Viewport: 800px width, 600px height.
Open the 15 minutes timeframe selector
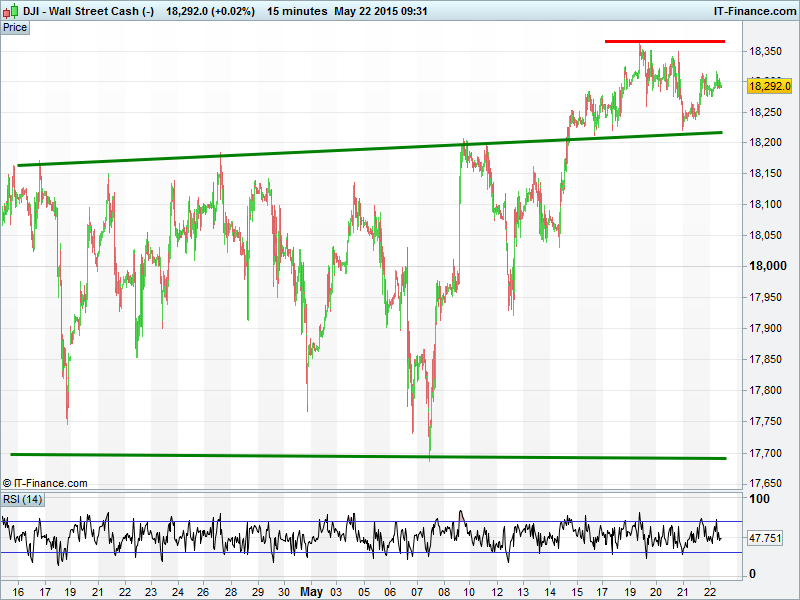click(x=297, y=11)
